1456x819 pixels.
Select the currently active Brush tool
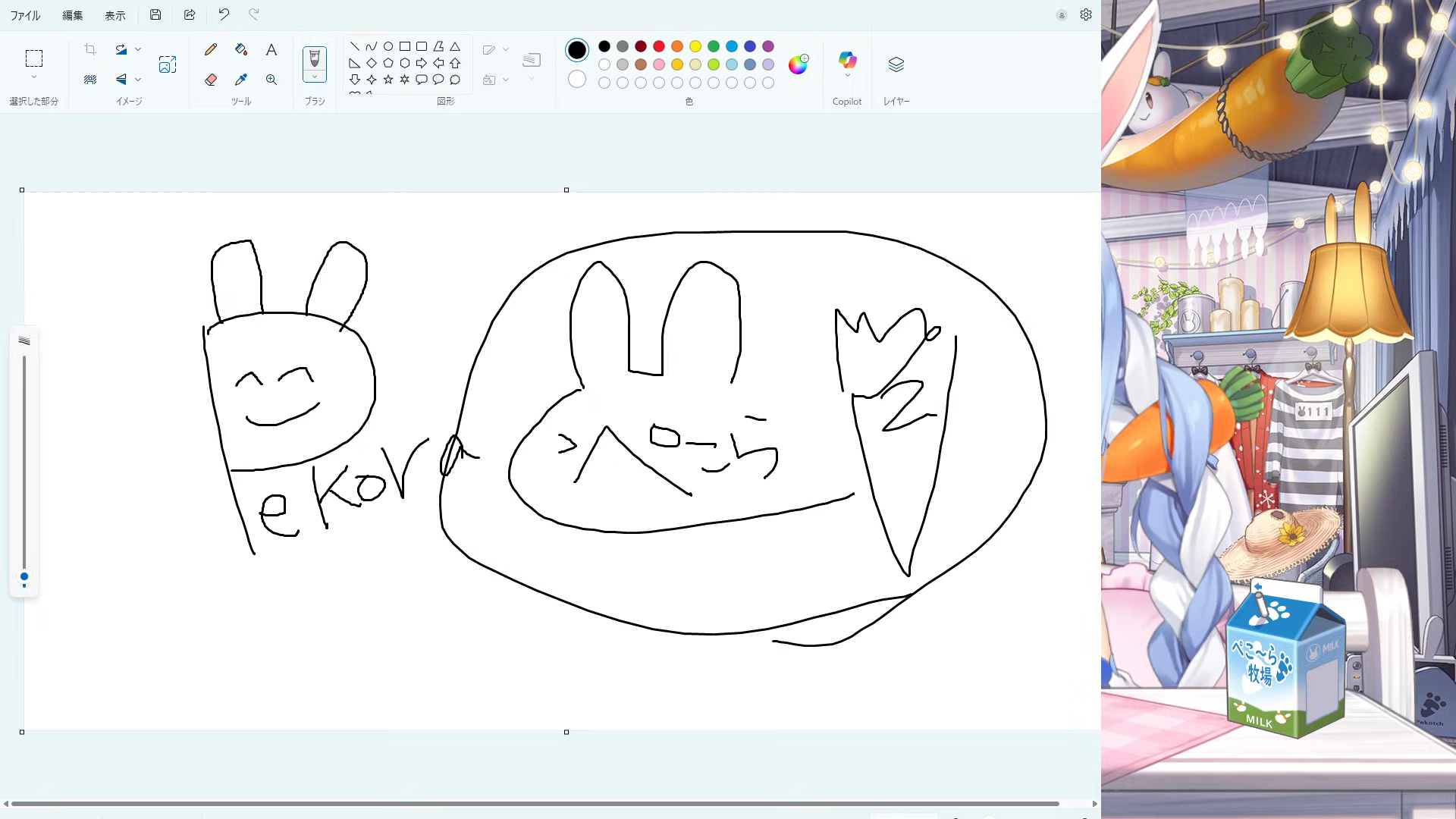point(315,59)
